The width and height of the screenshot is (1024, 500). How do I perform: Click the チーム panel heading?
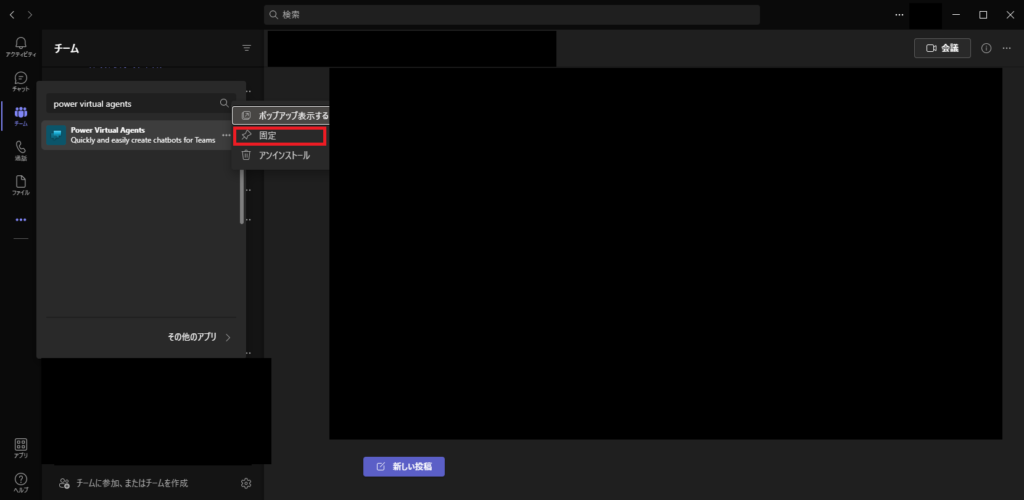click(67, 48)
